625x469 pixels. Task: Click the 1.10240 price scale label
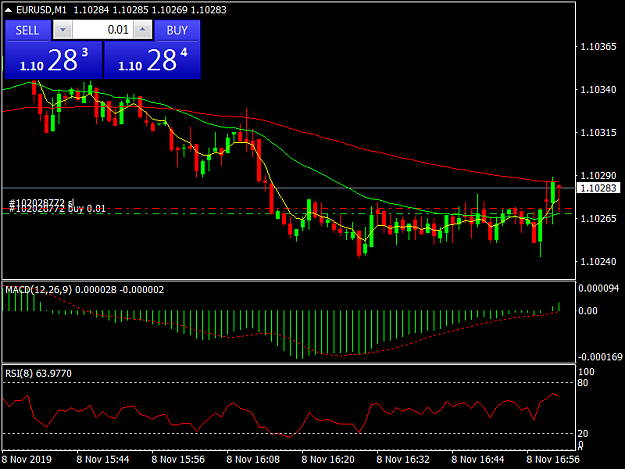[598, 262]
